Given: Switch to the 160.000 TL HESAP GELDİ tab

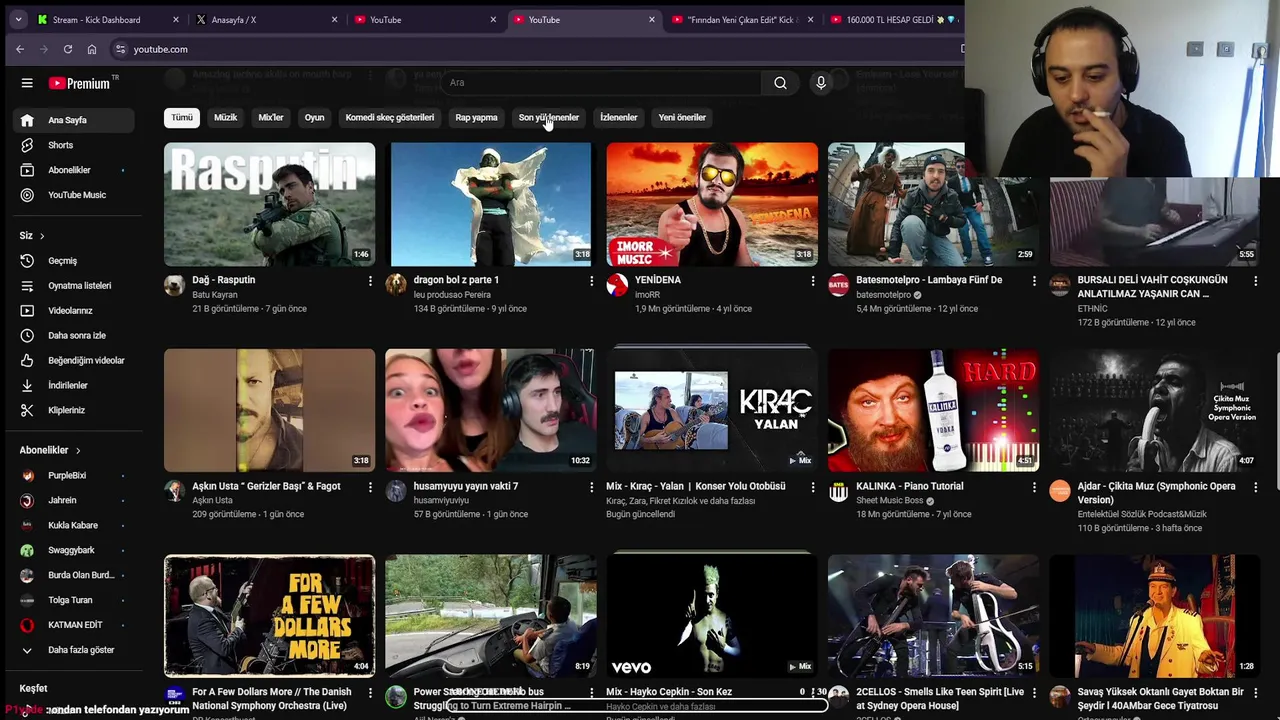Looking at the screenshot, I should click(895, 20).
